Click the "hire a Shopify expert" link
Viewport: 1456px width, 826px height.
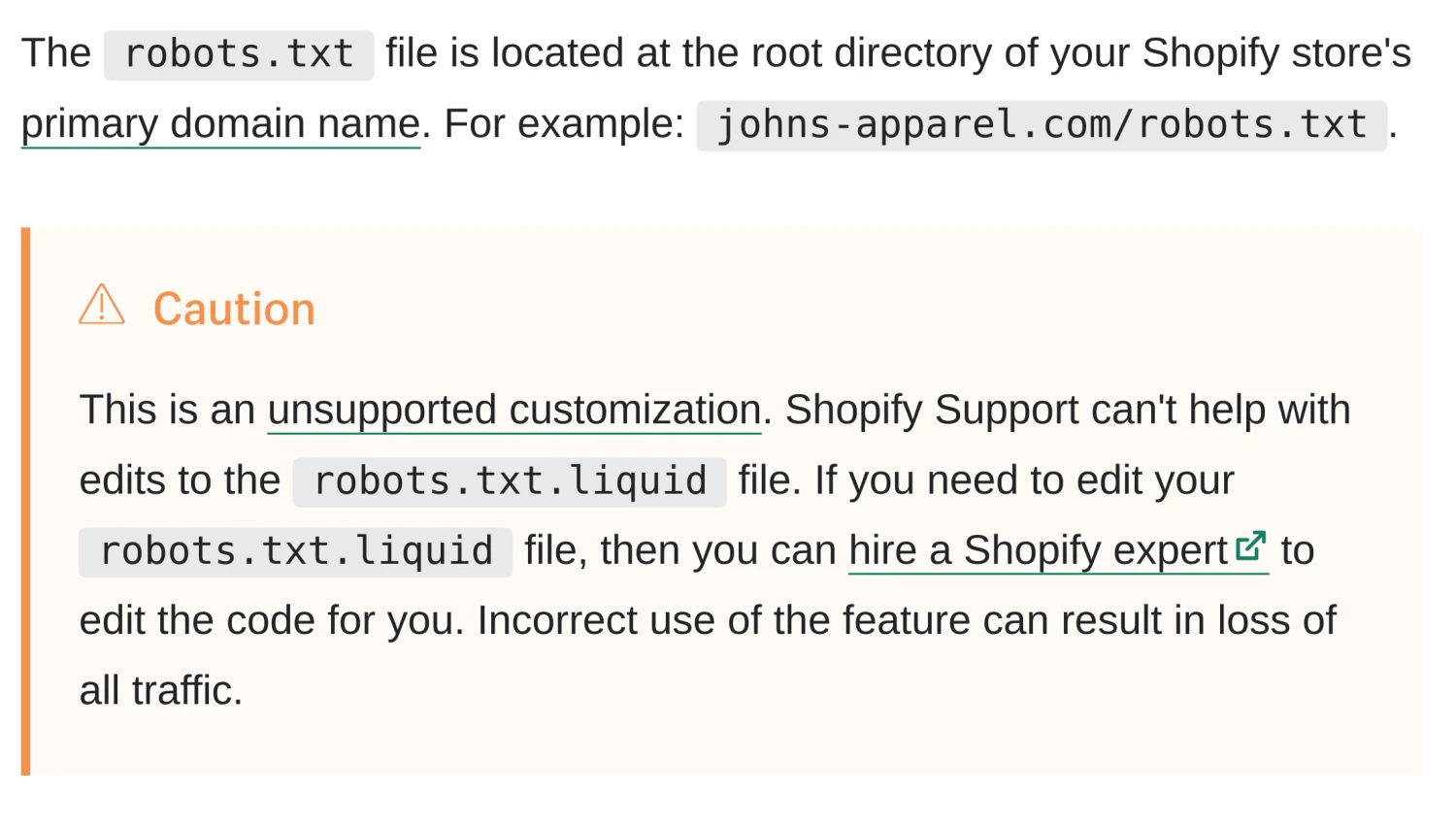[x=1038, y=550]
